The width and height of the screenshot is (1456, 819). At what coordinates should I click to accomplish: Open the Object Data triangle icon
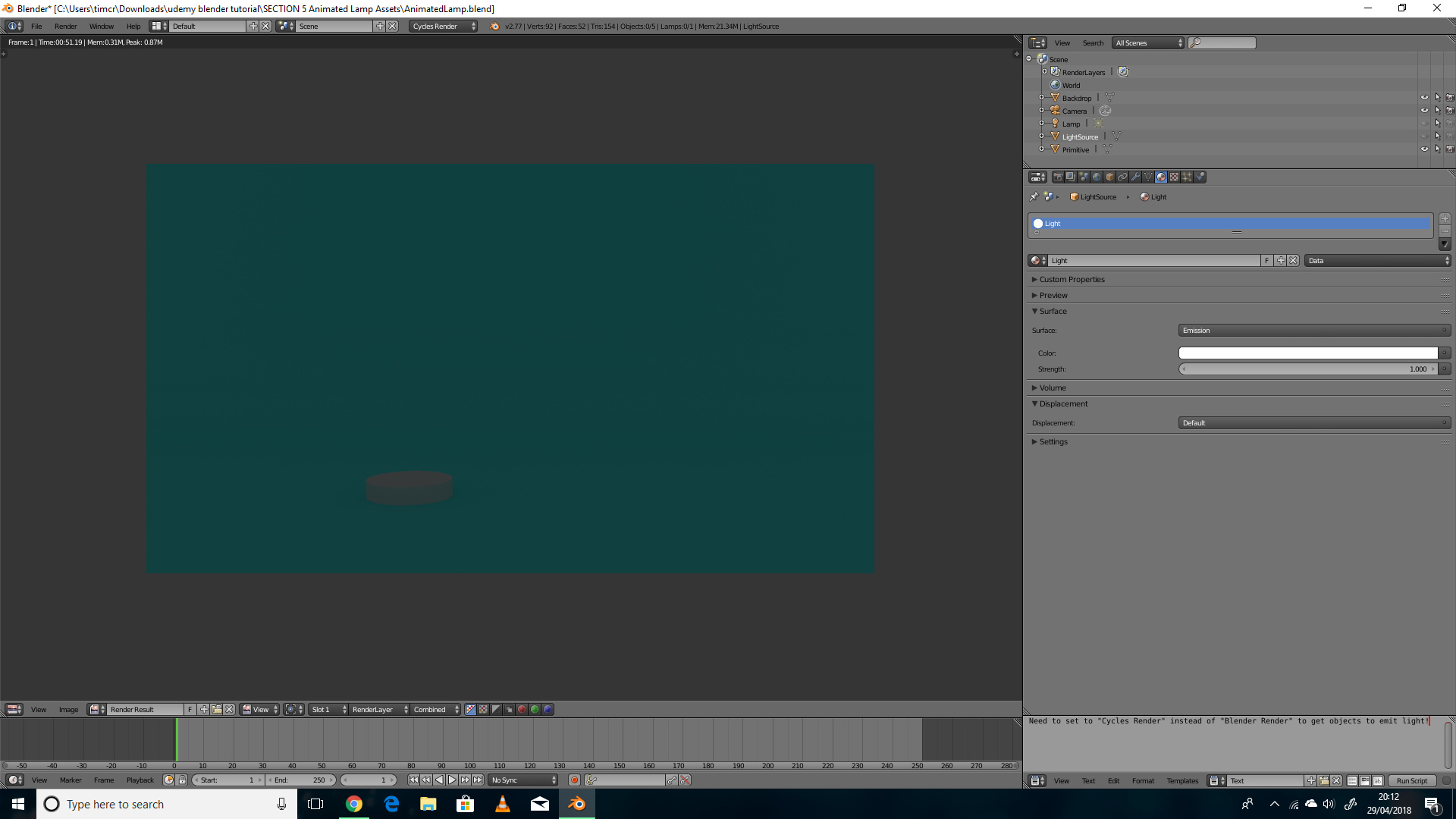1148,177
